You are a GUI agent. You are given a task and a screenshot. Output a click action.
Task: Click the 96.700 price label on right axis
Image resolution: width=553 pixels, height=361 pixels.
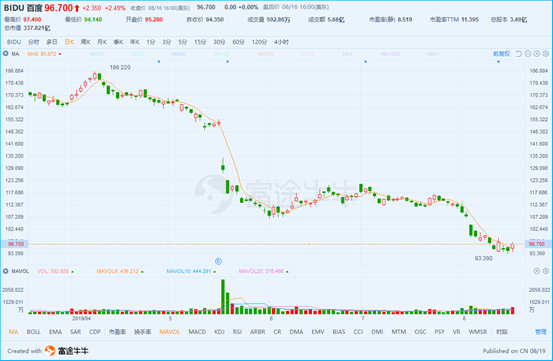[x=537, y=244]
